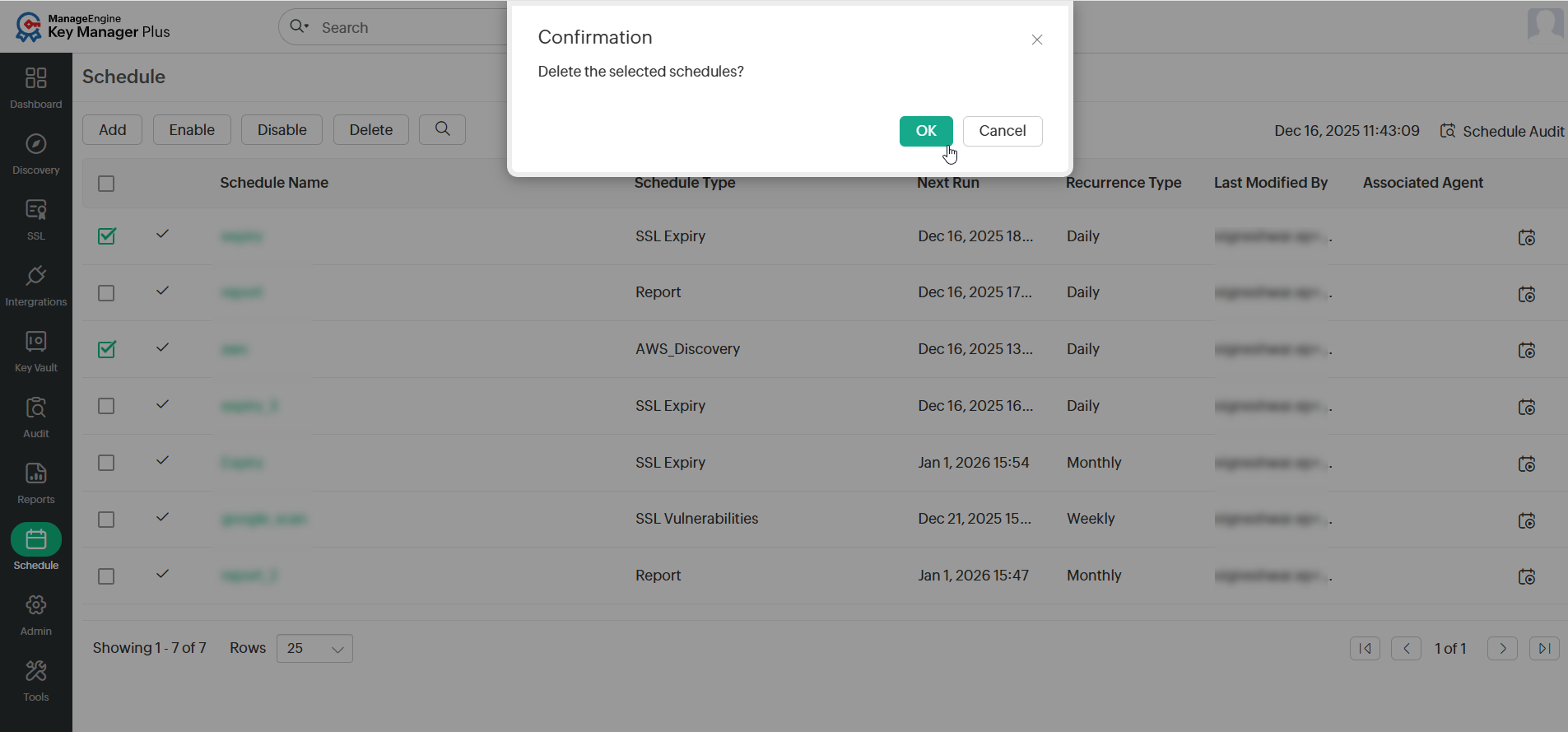Uncheck the AWS_Discovery row checkbox
The width and height of the screenshot is (1568, 732).
(x=106, y=349)
